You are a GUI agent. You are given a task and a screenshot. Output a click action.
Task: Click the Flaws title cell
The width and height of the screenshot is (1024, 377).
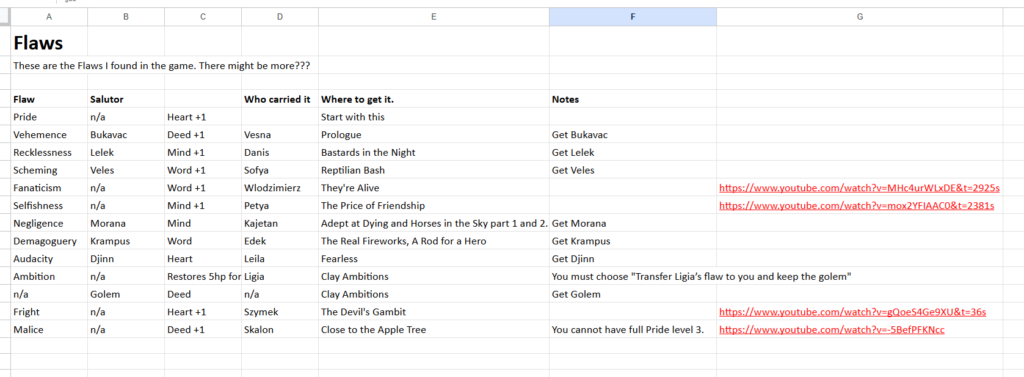coord(49,43)
